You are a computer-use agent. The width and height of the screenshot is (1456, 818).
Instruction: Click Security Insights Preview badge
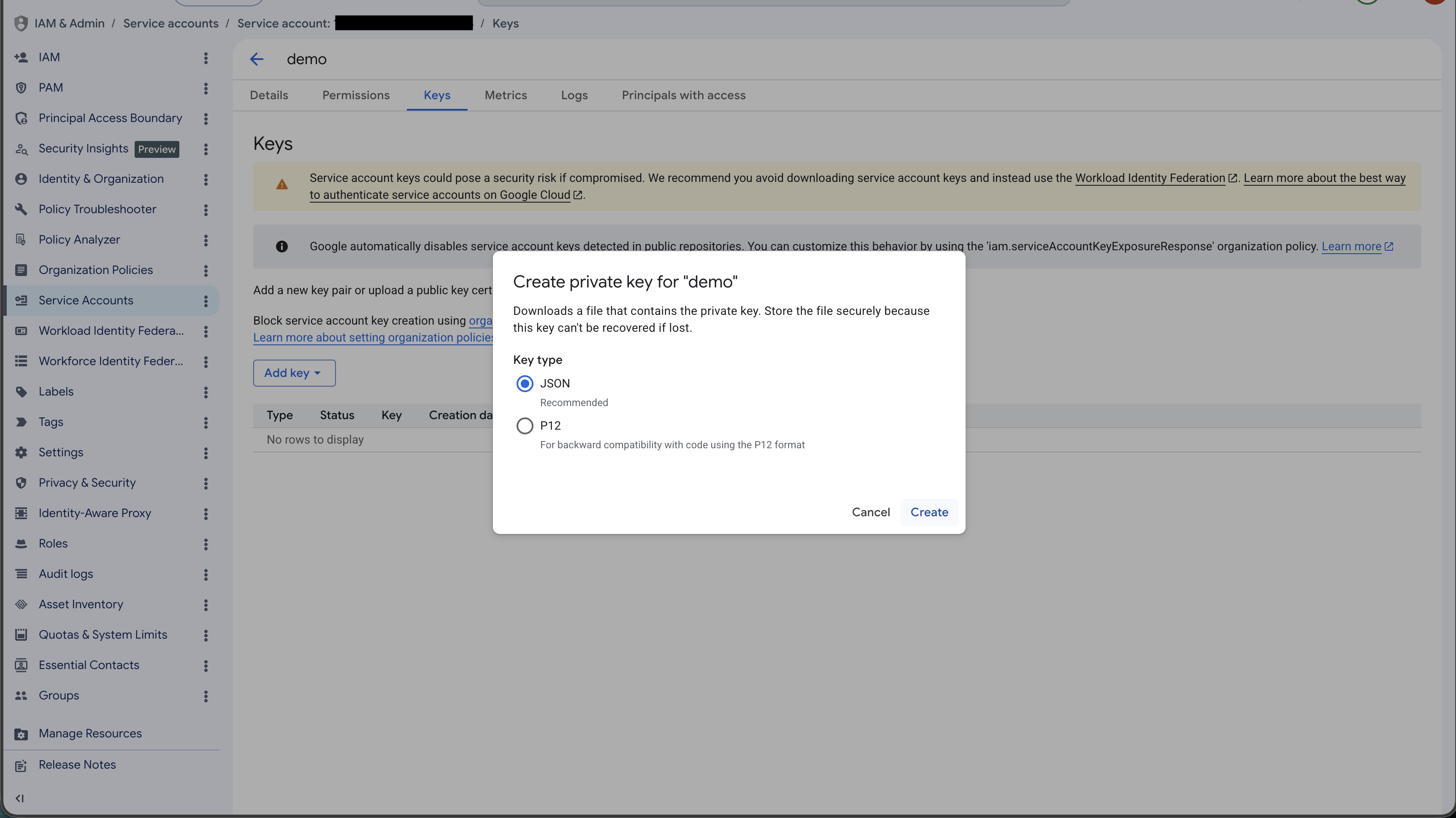click(x=157, y=149)
